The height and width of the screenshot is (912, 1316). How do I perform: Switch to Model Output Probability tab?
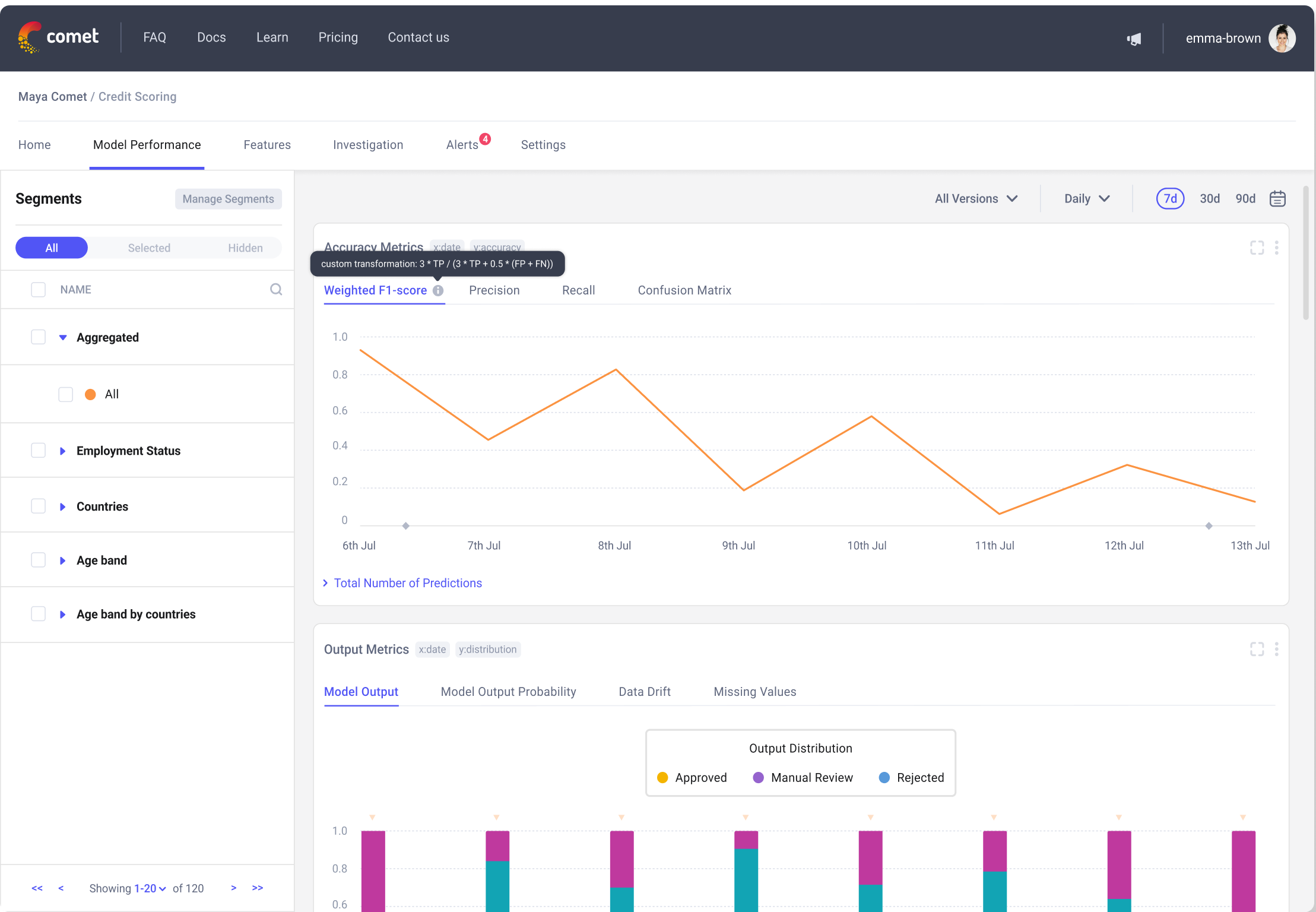[509, 692]
